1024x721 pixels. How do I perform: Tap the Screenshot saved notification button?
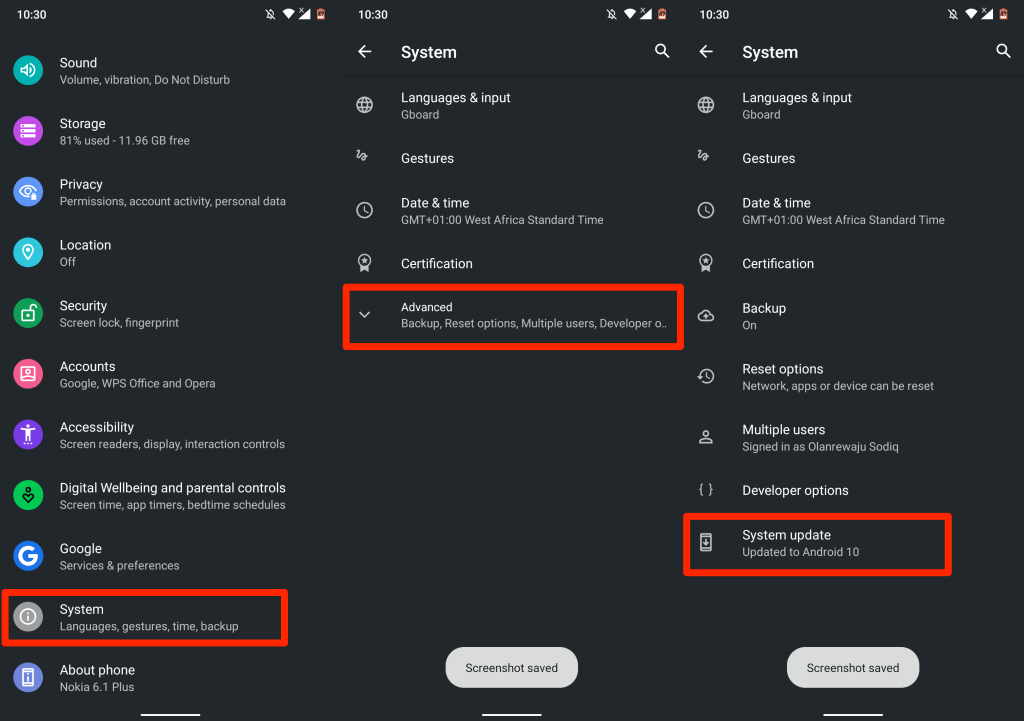511,667
